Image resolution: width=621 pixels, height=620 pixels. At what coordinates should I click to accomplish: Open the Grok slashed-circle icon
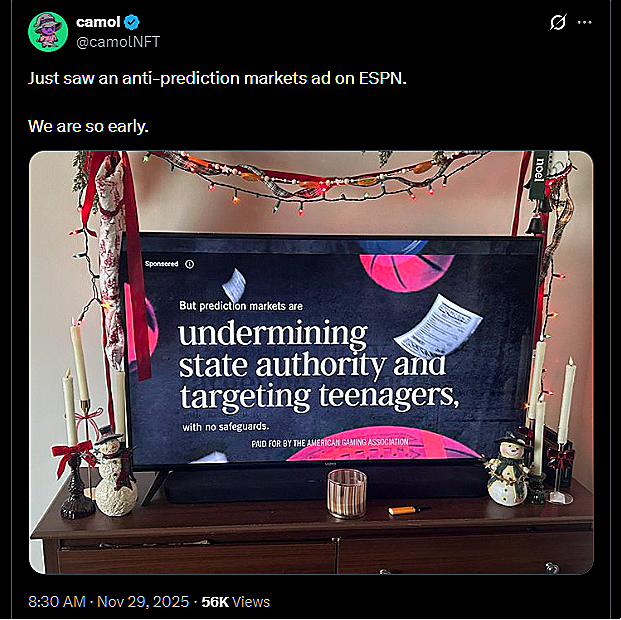tap(558, 22)
